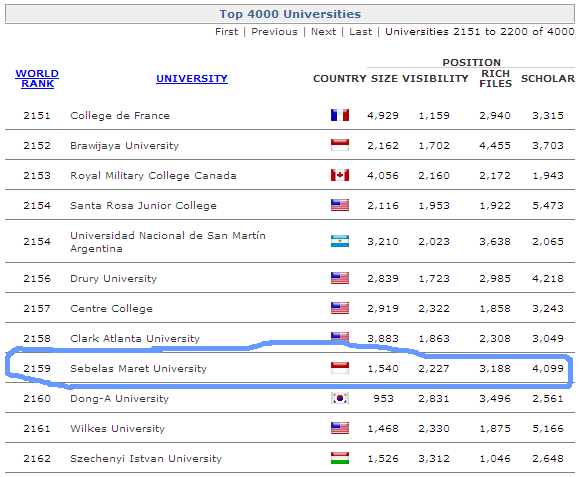Sort by the WORLD RANK column header
The width and height of the screenshot is (583, 477).
(x=37, y=79)
